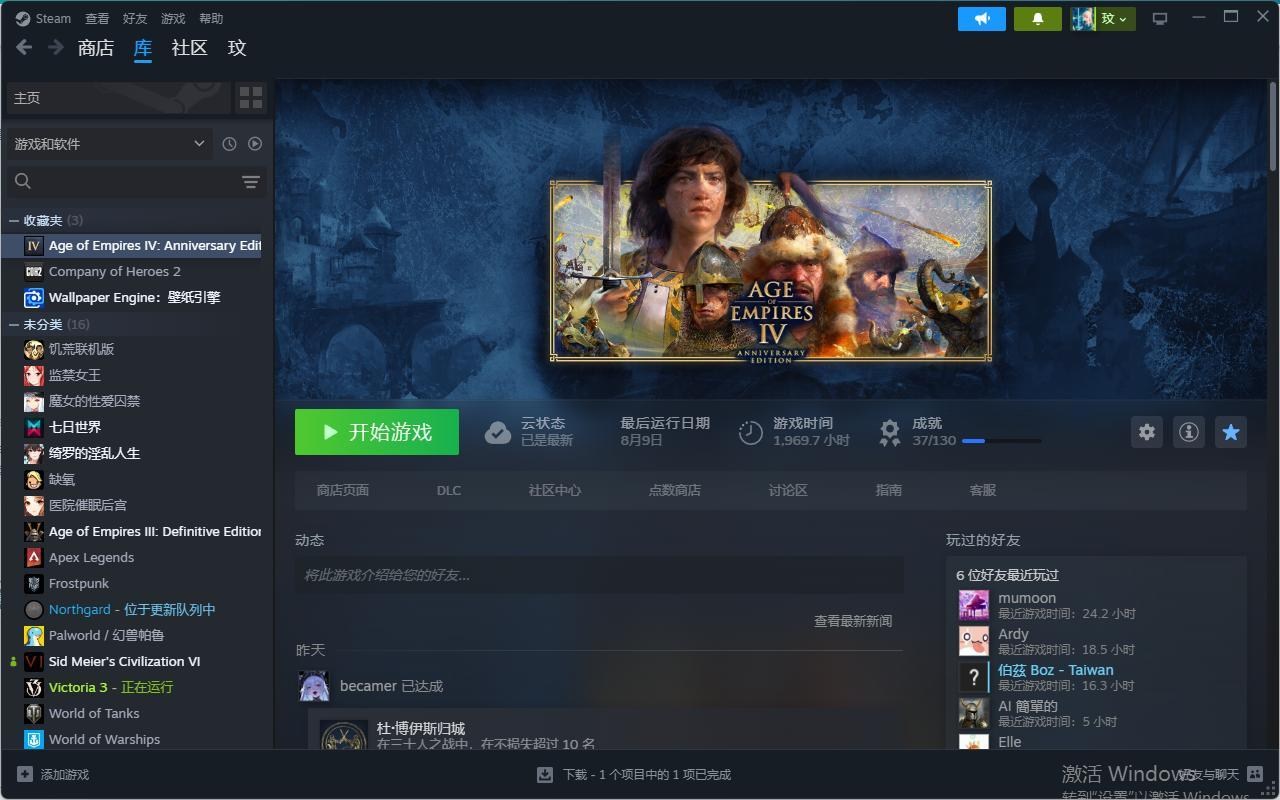Screen dimensions: 1280x800
Task: Click the main page vertical scrollbar
Action: point(1272,125)
